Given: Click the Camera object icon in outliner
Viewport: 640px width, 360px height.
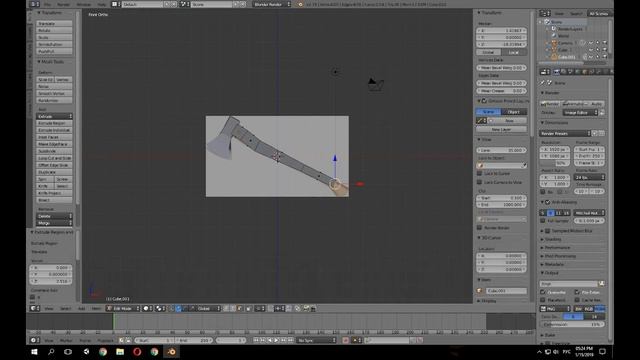Looking at the screenshot, I should [x=554, y=43].
